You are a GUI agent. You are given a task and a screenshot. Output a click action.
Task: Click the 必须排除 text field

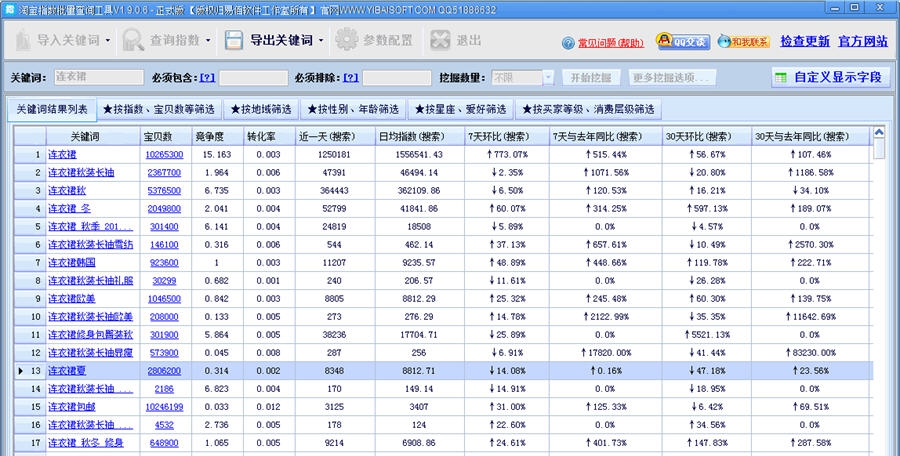tap(397, 78)
